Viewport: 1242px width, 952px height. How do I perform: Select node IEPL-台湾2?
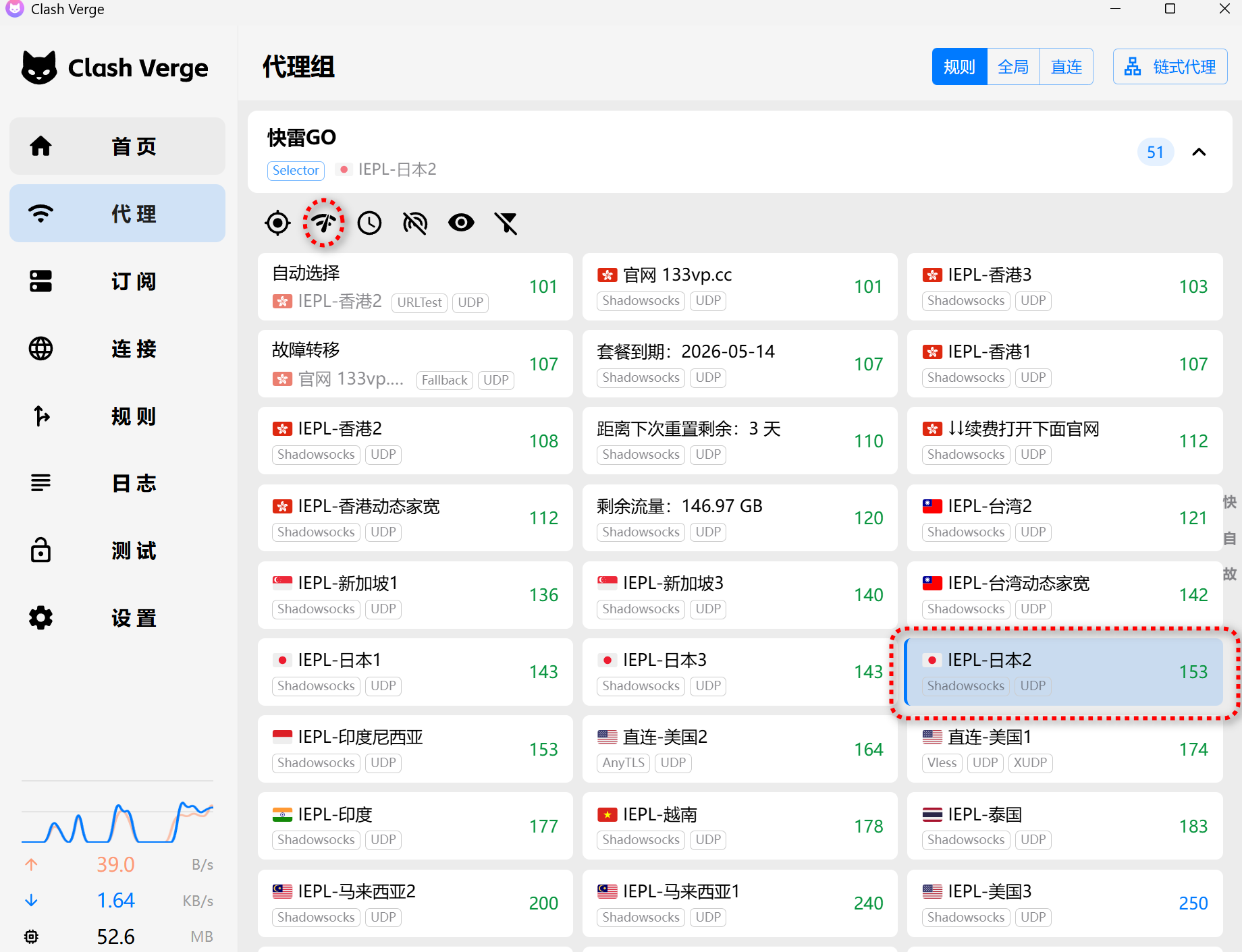(1064, 518)
